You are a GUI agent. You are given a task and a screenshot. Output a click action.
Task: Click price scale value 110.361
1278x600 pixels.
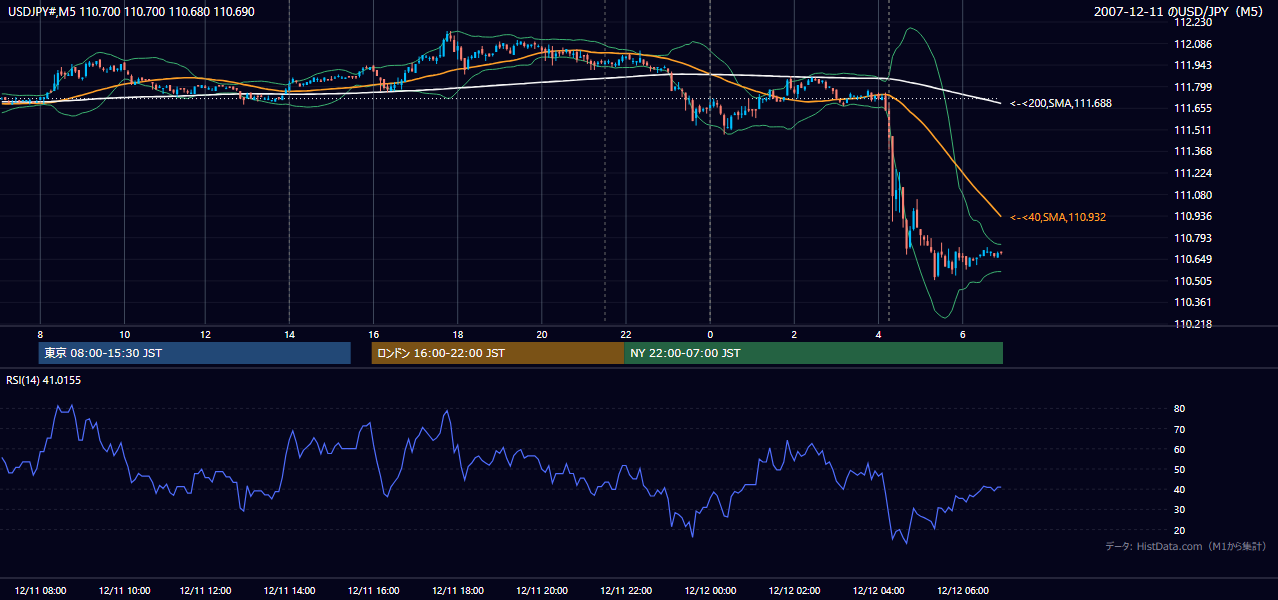pyautogui.click(x=1195, y=302)
